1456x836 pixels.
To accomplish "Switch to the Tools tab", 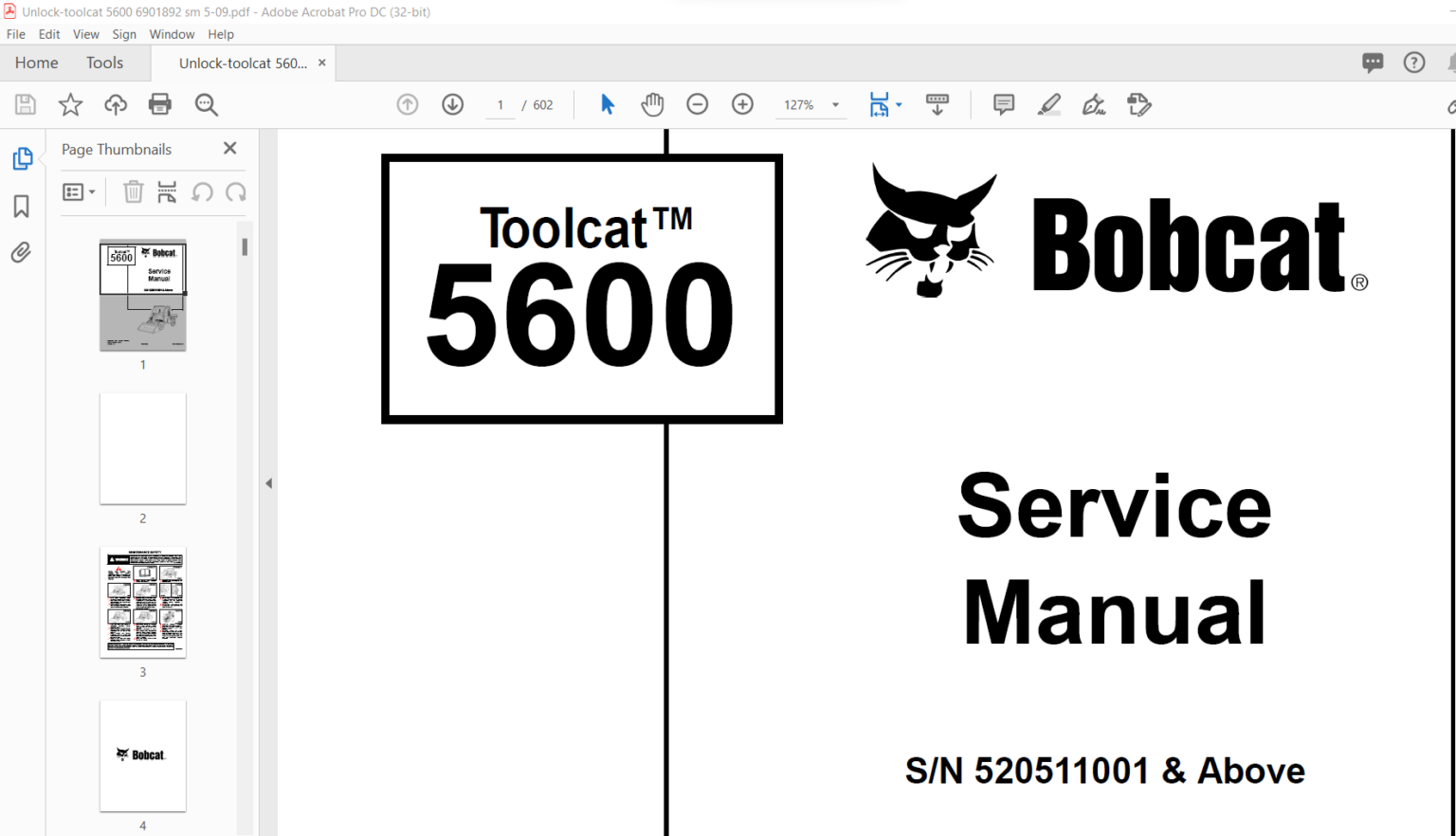I will (104, 63).
